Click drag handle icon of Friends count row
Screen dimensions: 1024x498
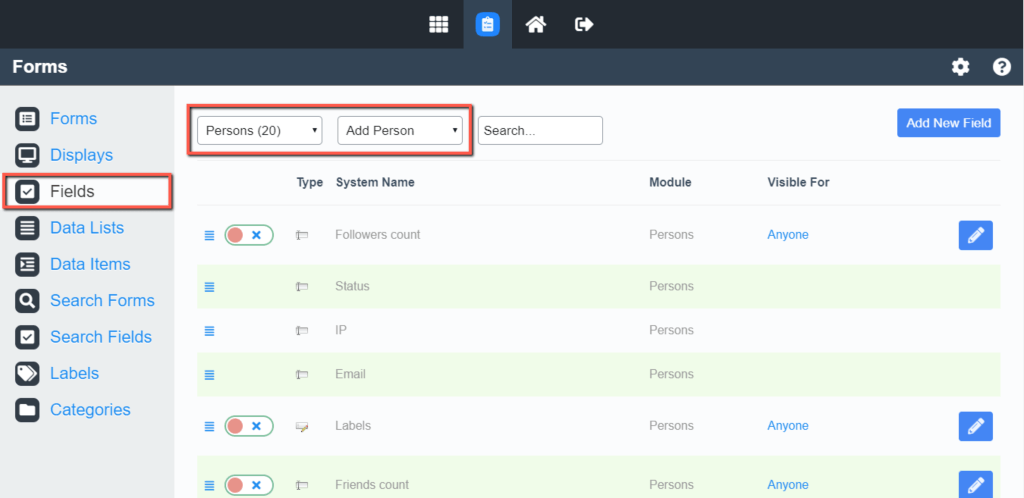[210, 486]
